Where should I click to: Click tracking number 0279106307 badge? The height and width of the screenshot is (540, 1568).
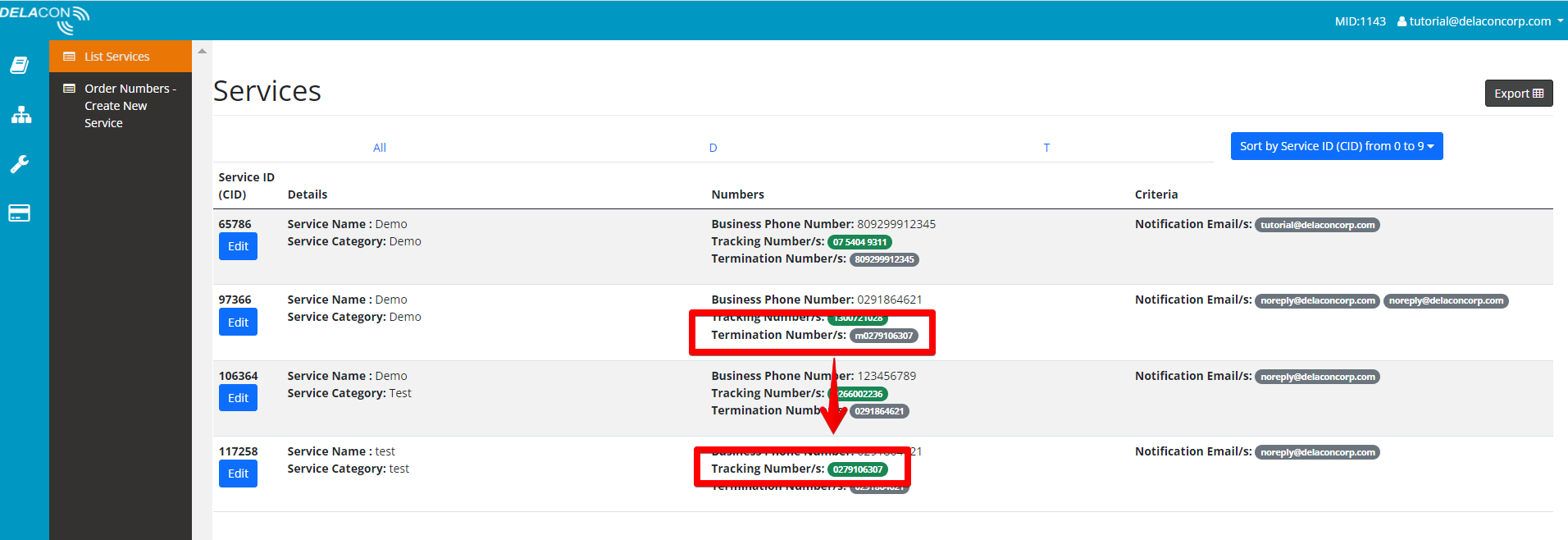point(858,469)
